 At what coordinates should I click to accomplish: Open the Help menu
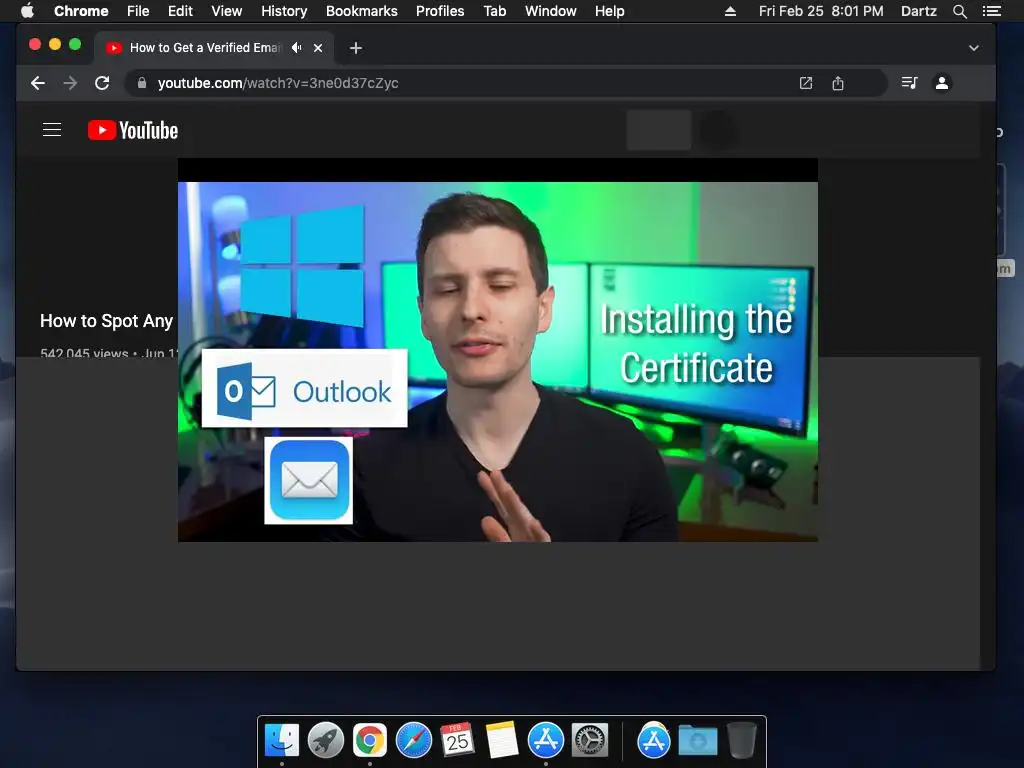(609, 11)
